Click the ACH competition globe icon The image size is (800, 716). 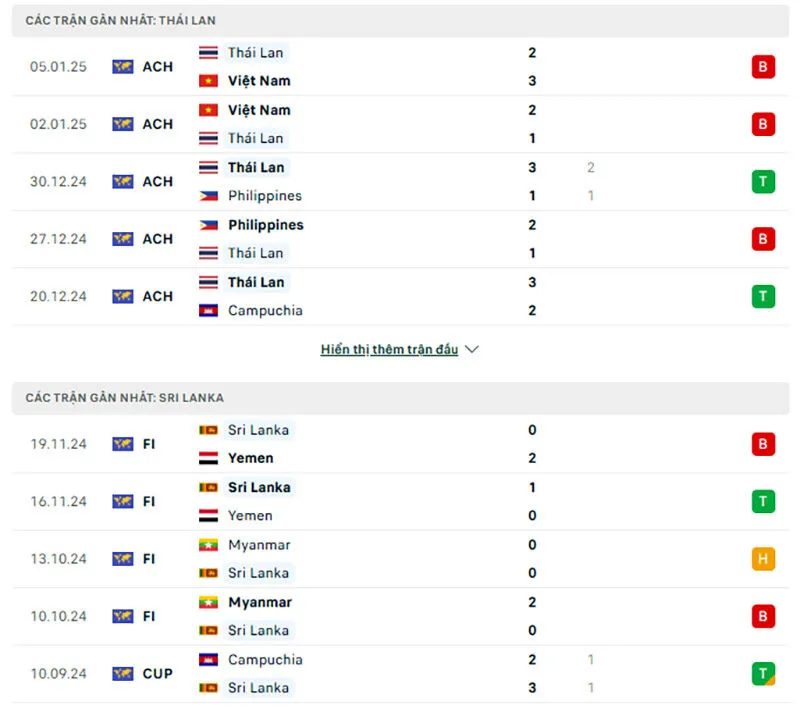124,67
